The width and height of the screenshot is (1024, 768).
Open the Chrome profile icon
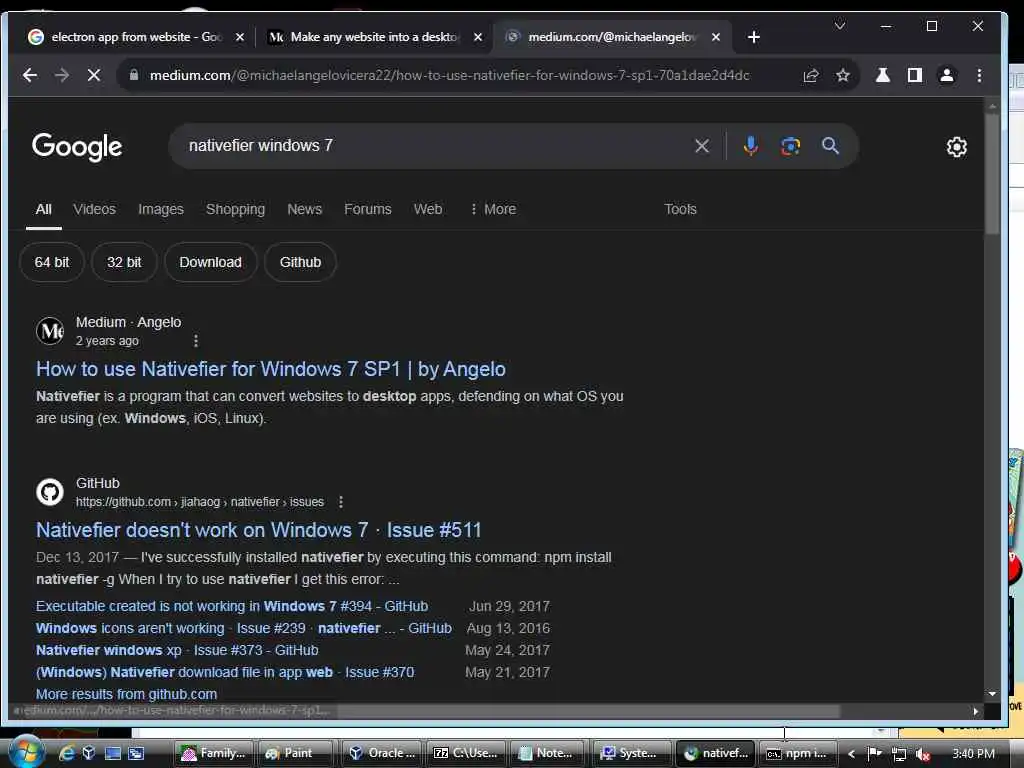pos(947,75)
